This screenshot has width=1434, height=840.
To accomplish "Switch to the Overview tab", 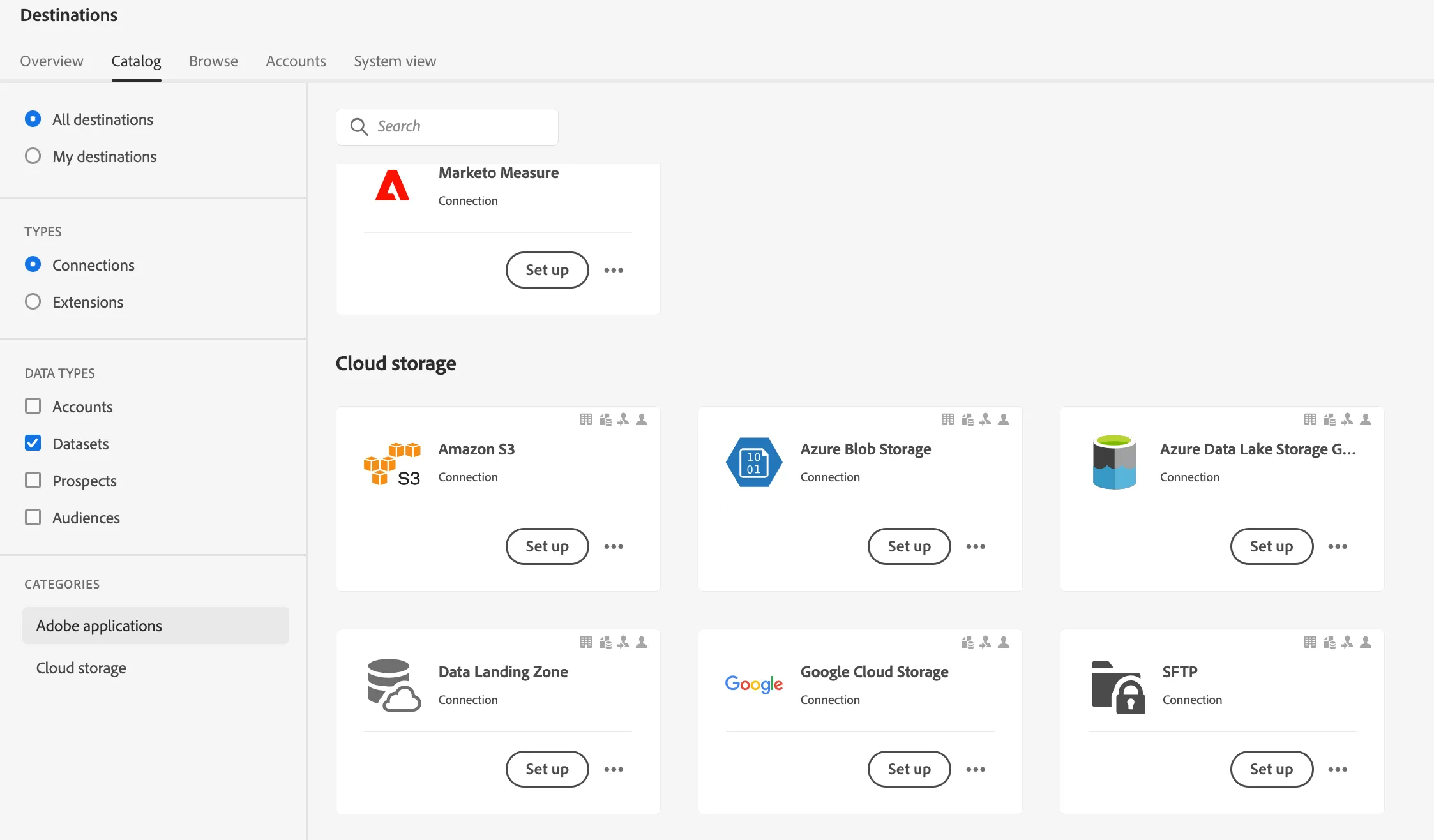I will [x=52, y=61].
